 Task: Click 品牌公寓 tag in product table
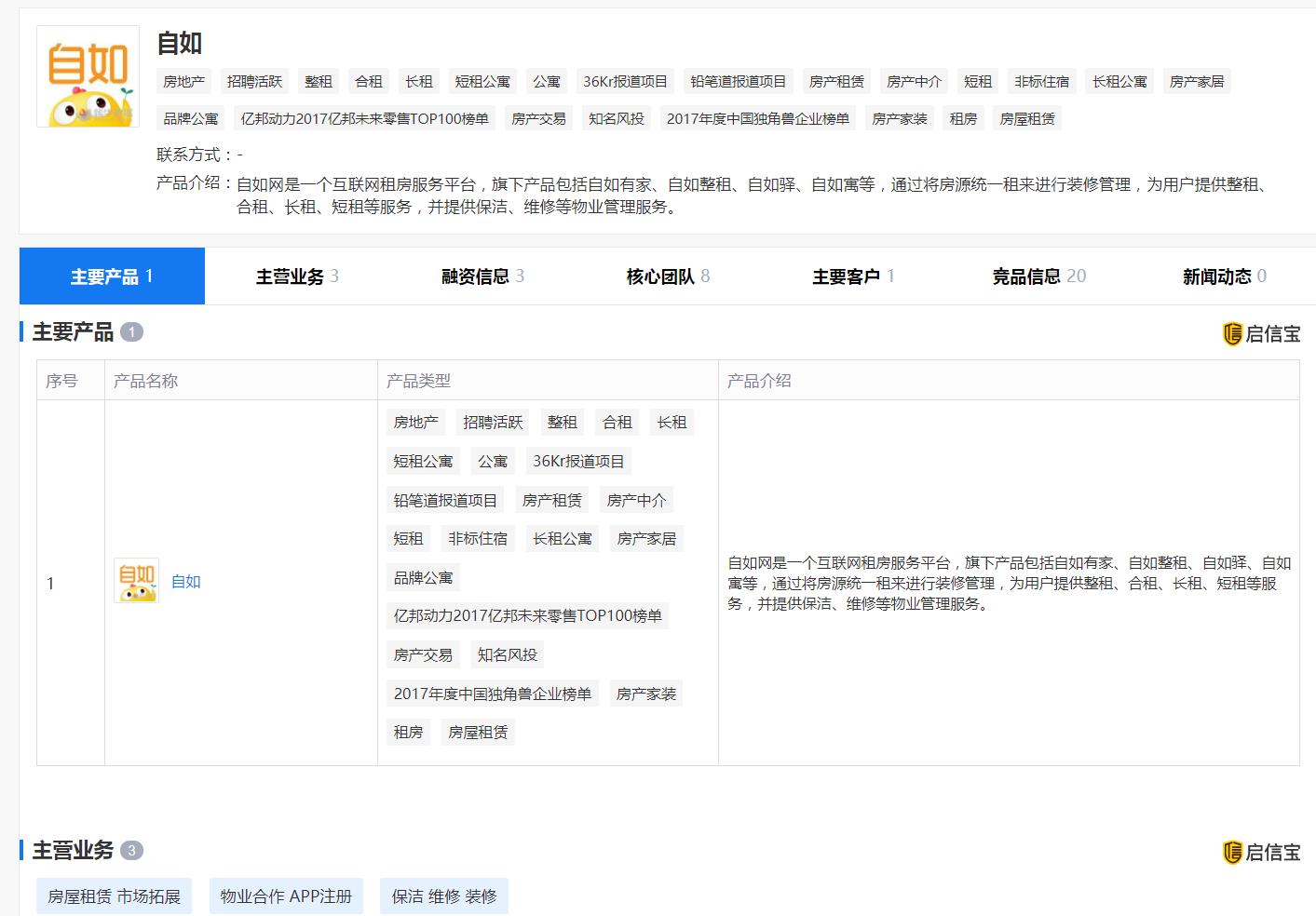click(x=423, y=578)
